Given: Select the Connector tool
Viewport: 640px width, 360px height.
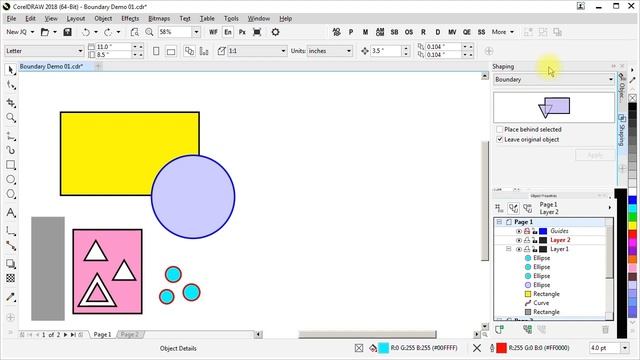Looking at the screenshot, I should pos(11,246).
